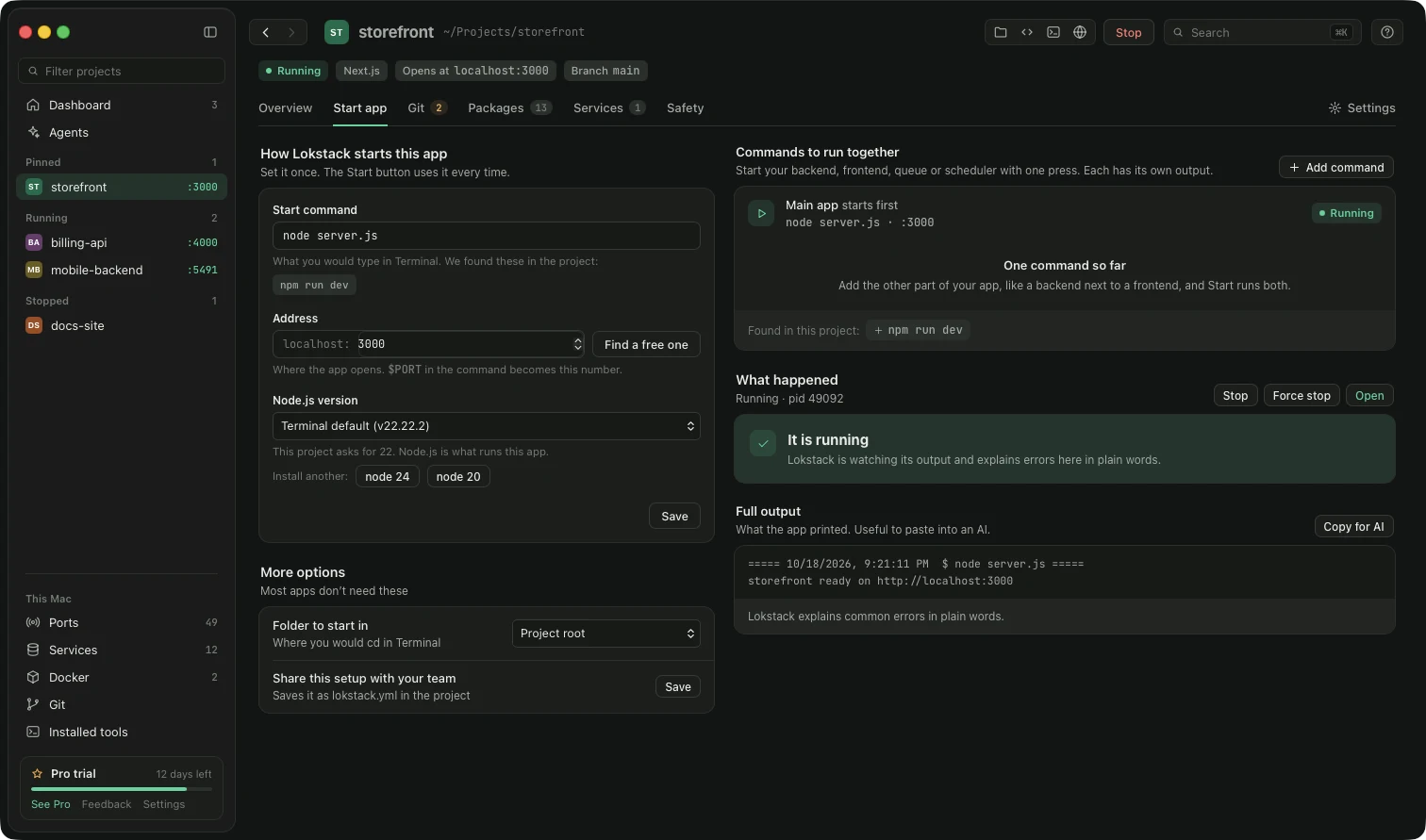This screenshot has width=1426, height=840.
Task: Save the Start app settings
Action: (x=674, y=516)
